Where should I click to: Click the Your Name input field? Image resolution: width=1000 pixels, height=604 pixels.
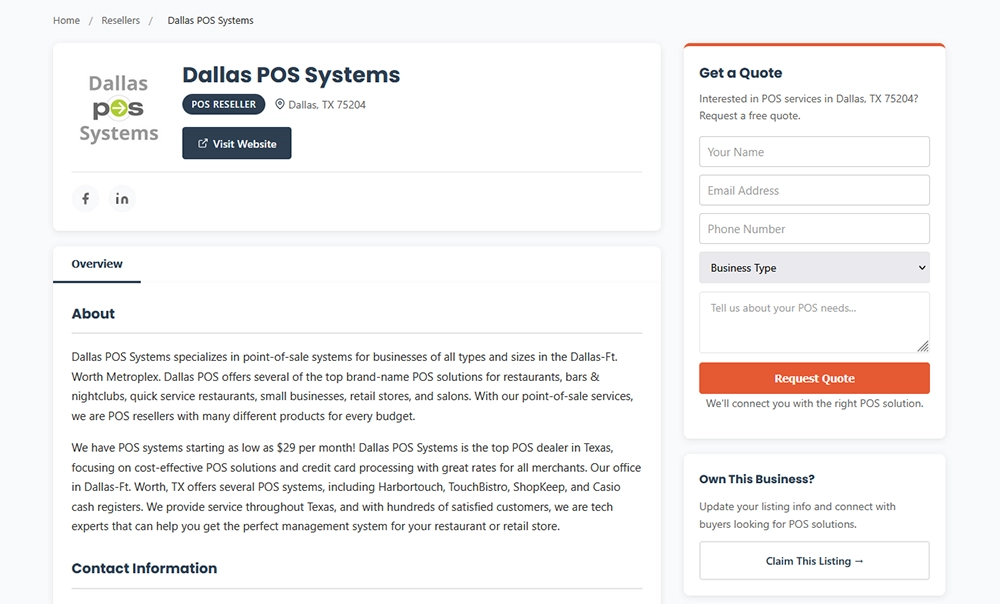(x=814, y=151)
